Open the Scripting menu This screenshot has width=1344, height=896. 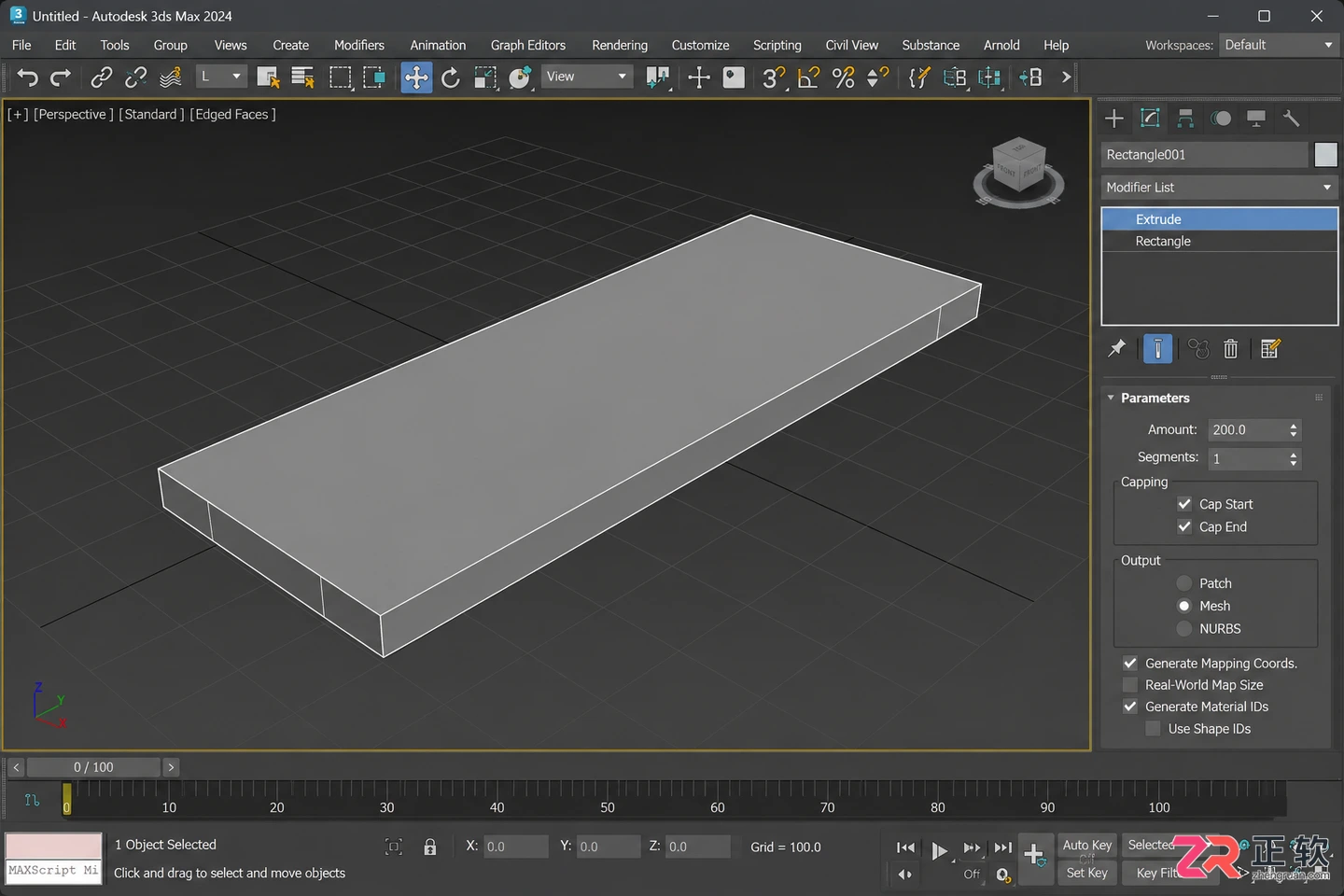(777, 45)
